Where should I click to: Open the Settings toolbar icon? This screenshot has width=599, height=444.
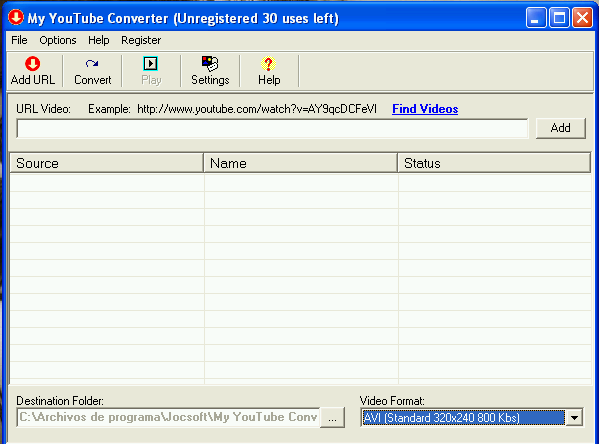coord(210,63)
